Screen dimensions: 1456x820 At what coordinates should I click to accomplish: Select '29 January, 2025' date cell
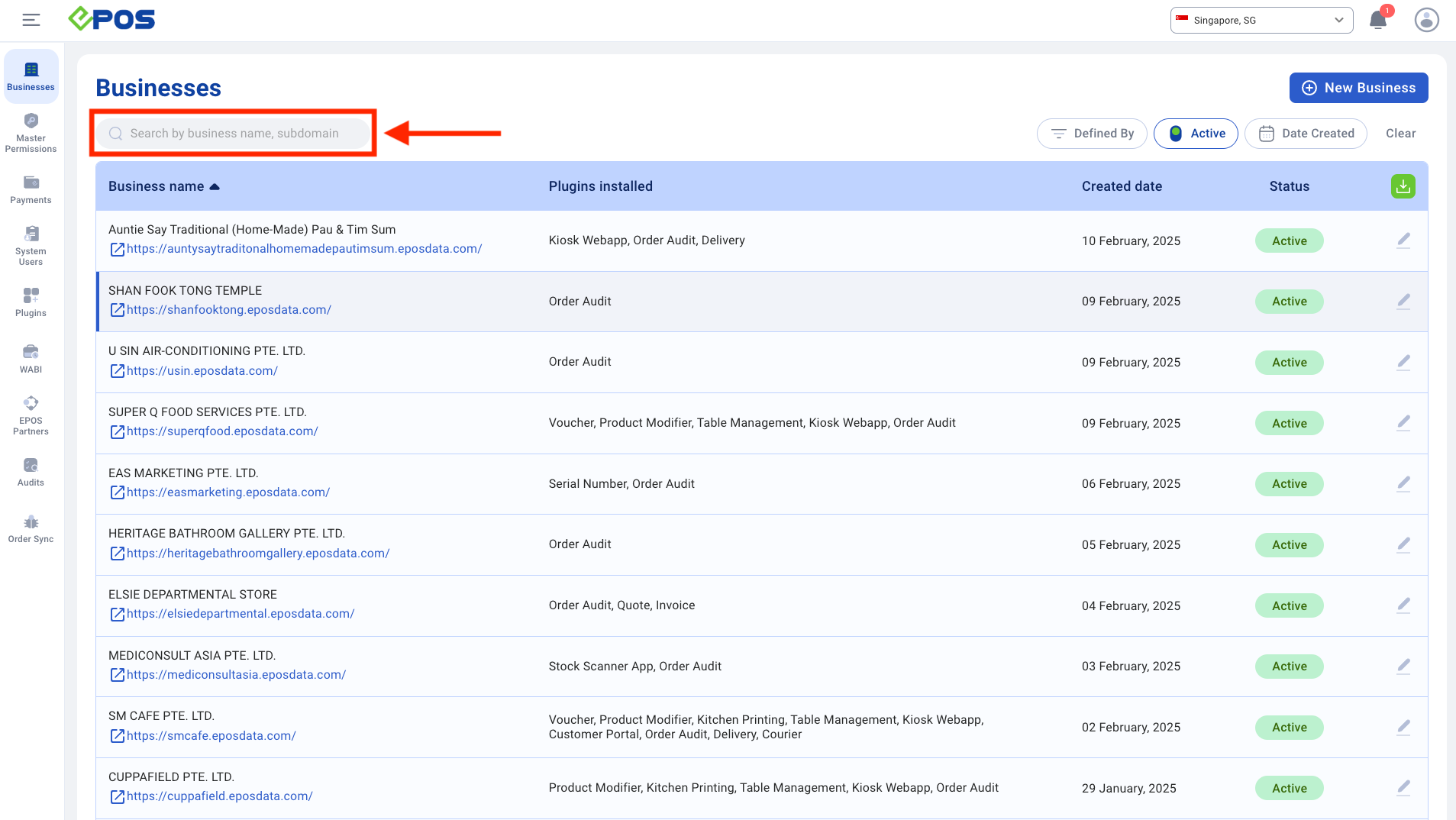(1128, 789)
